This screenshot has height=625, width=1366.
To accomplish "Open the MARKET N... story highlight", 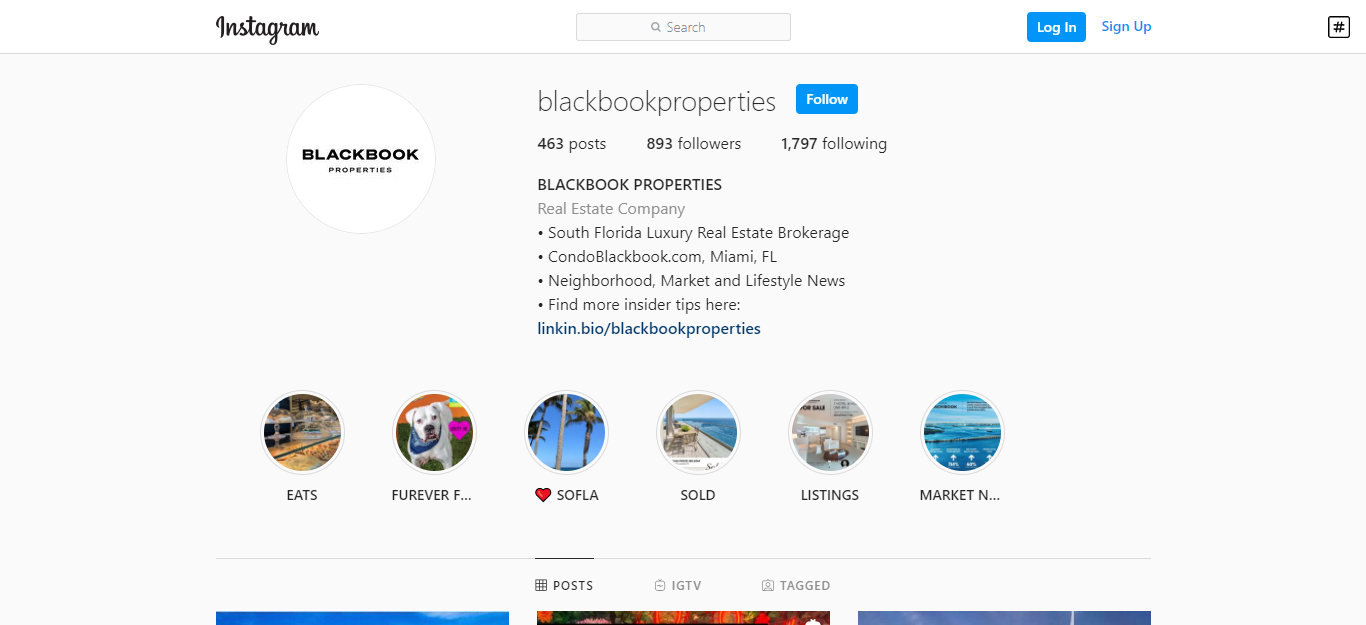I will pos(962,433).
